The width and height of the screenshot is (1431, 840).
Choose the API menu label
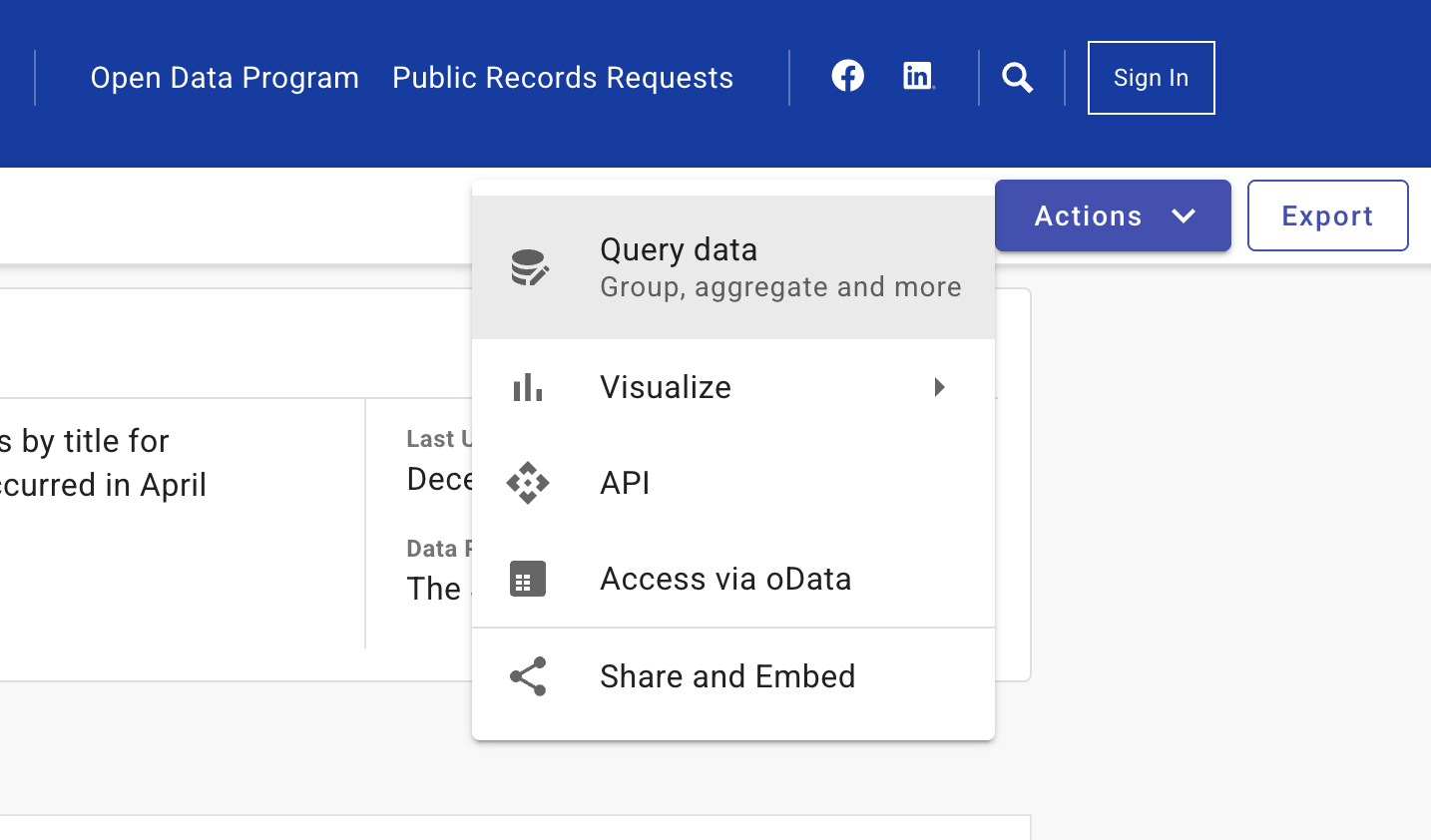click(625, 483)
